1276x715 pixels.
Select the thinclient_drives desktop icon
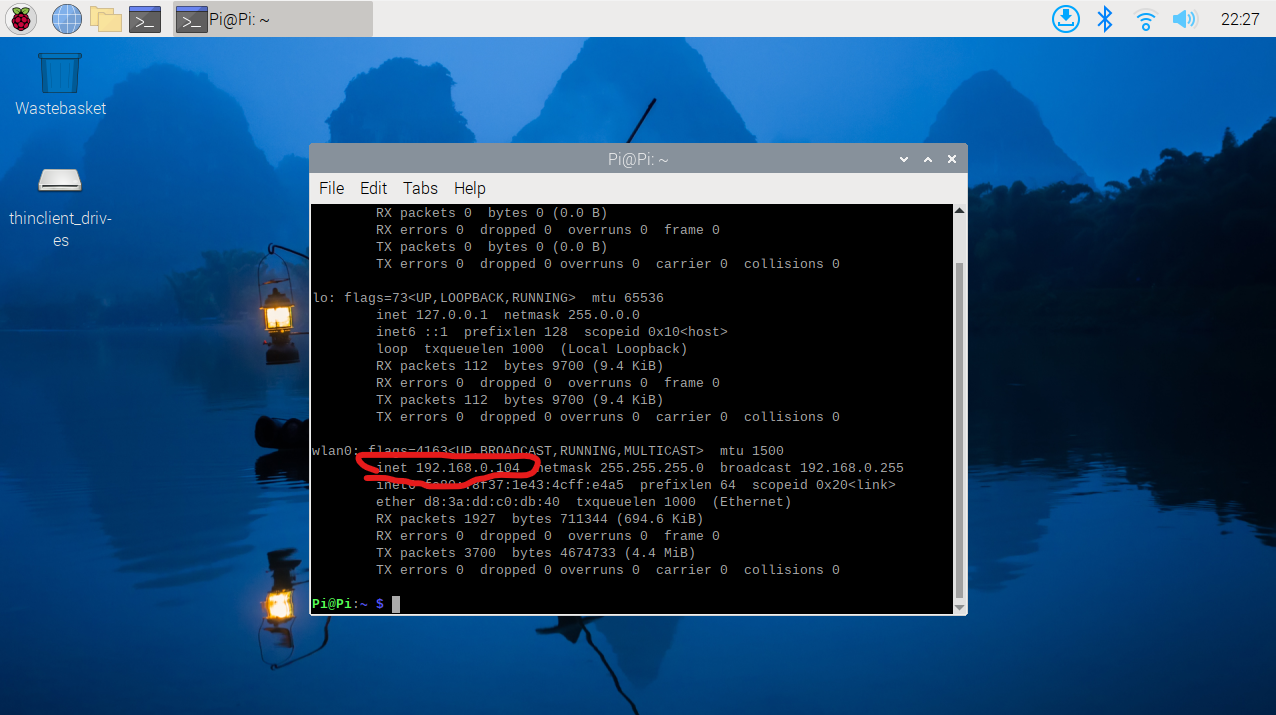pyautogui.click(x=60, y=207)
